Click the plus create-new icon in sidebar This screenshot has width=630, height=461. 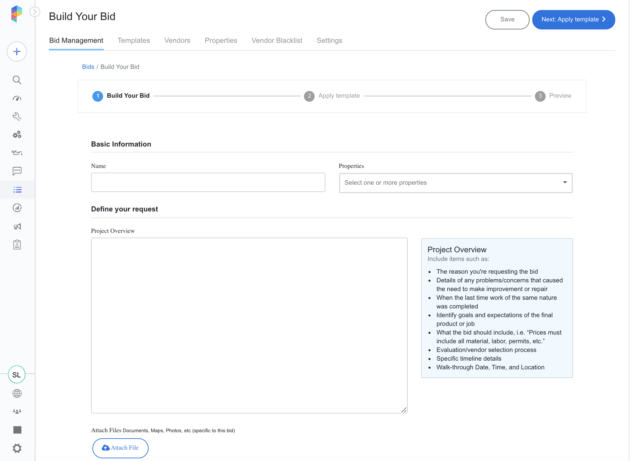(x=16, y=51)
